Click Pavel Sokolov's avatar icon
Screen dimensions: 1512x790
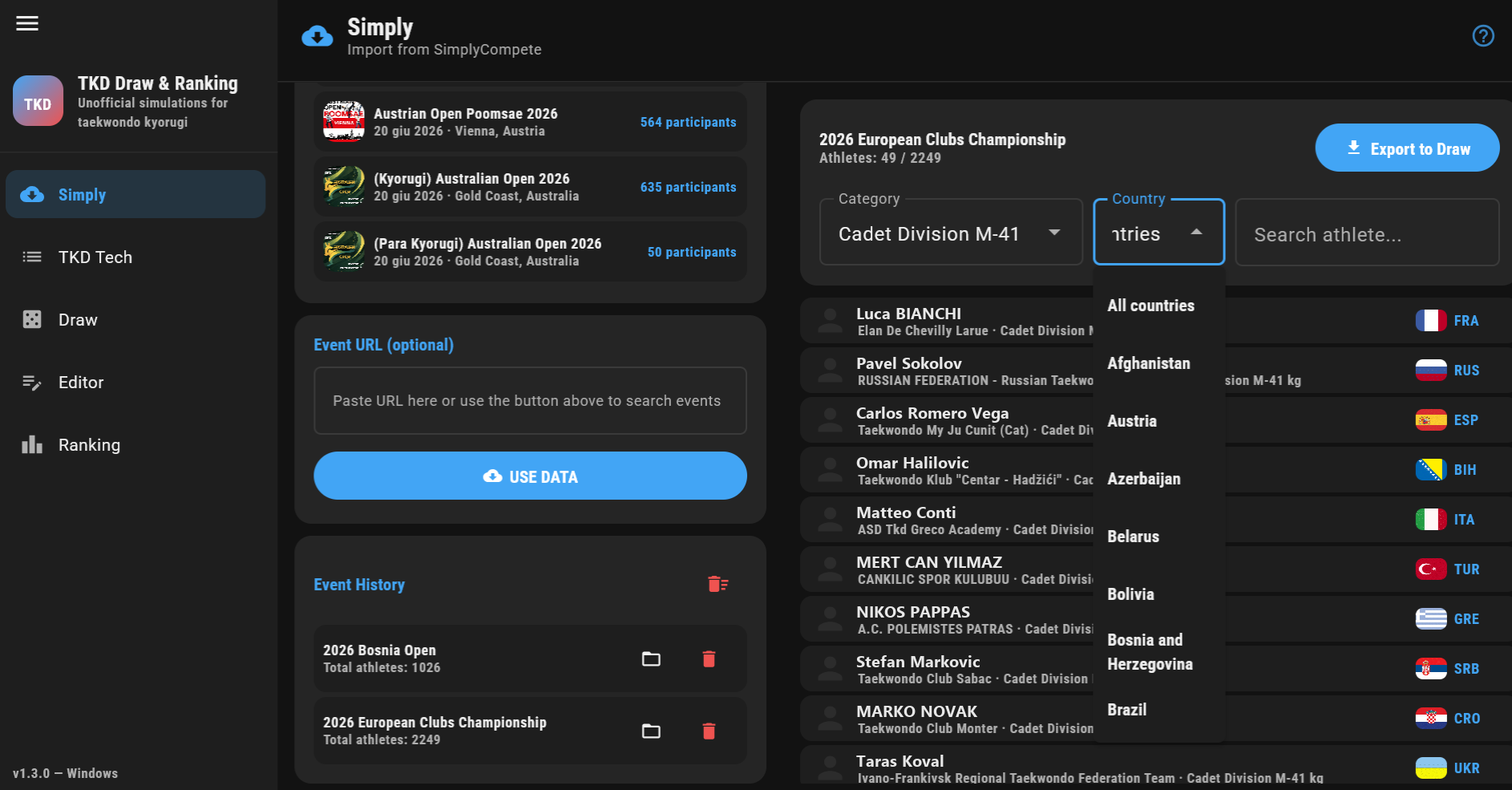[830, 371]
